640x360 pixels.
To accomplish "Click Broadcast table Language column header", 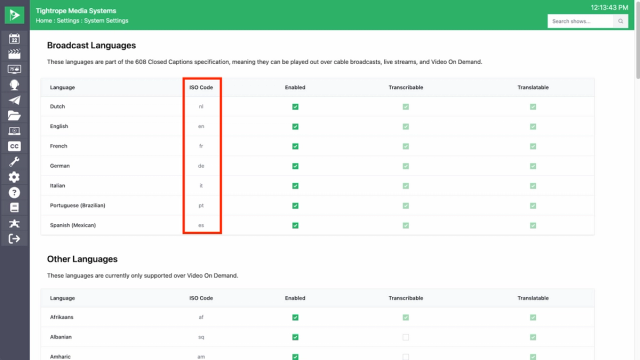I will 62,87.
